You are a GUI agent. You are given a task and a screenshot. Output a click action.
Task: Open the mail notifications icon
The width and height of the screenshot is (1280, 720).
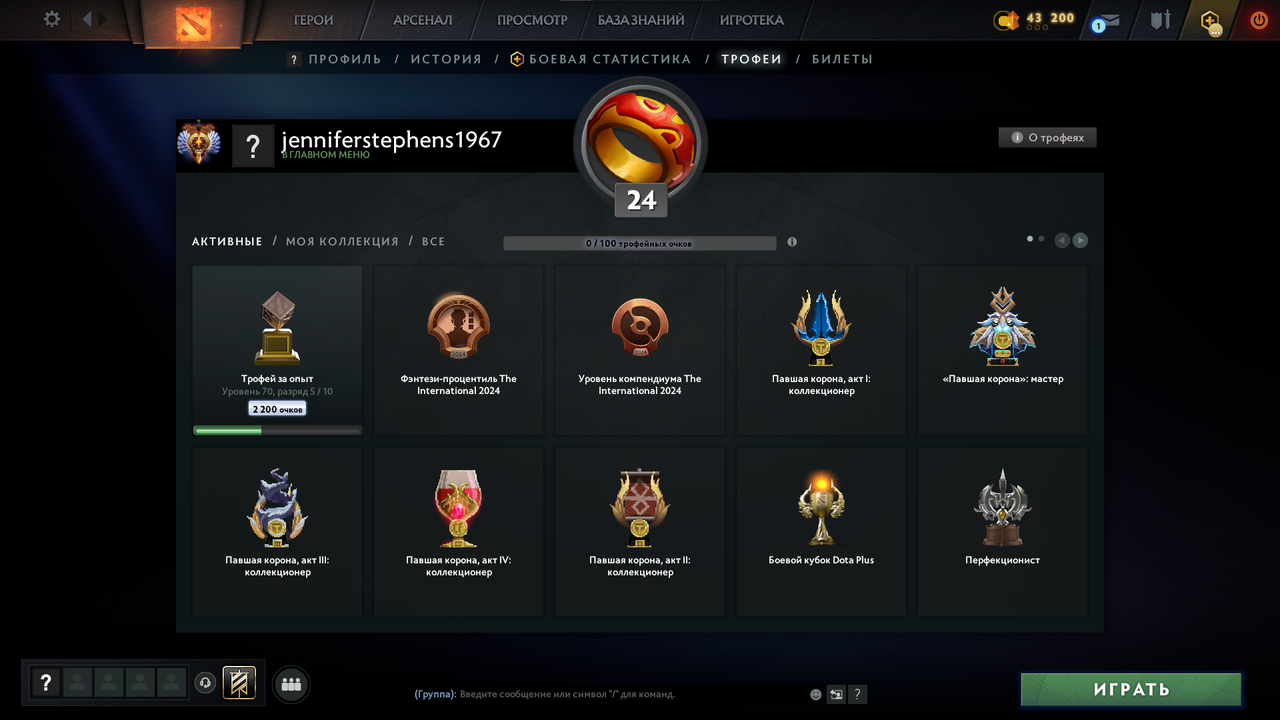click(1106, 20)
